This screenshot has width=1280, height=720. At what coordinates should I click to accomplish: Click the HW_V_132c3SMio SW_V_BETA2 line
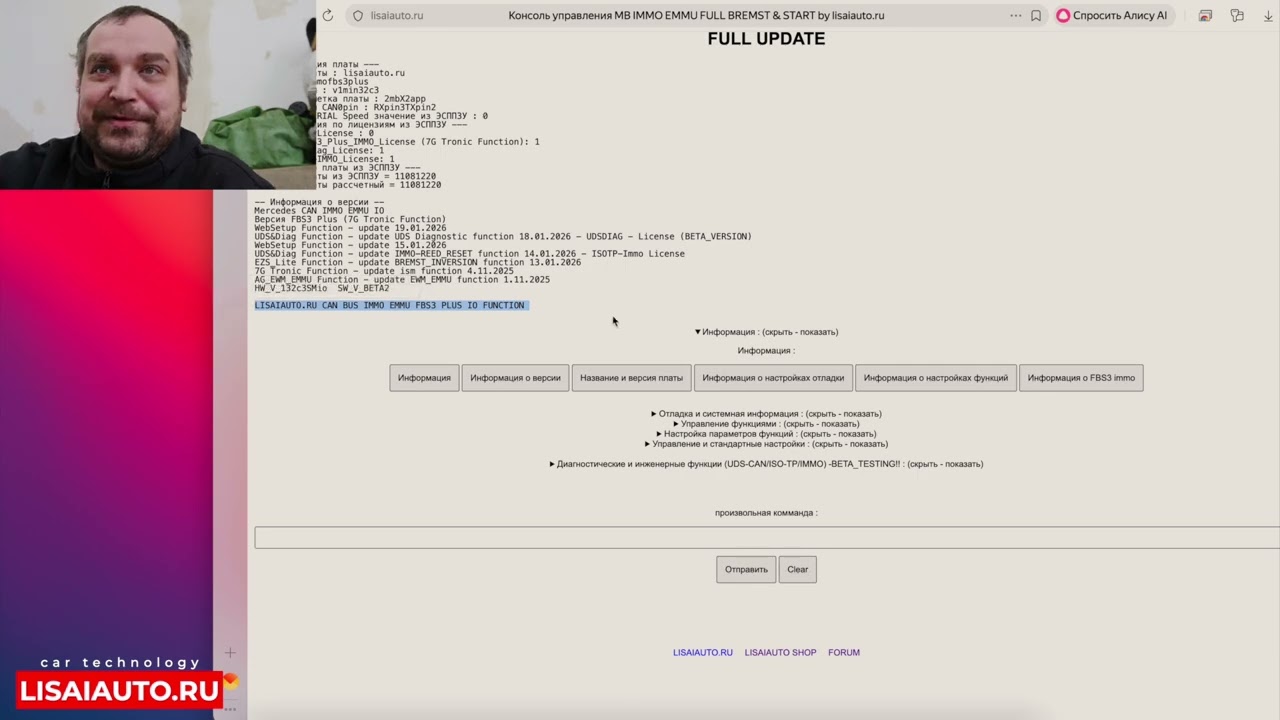(322, 289)
